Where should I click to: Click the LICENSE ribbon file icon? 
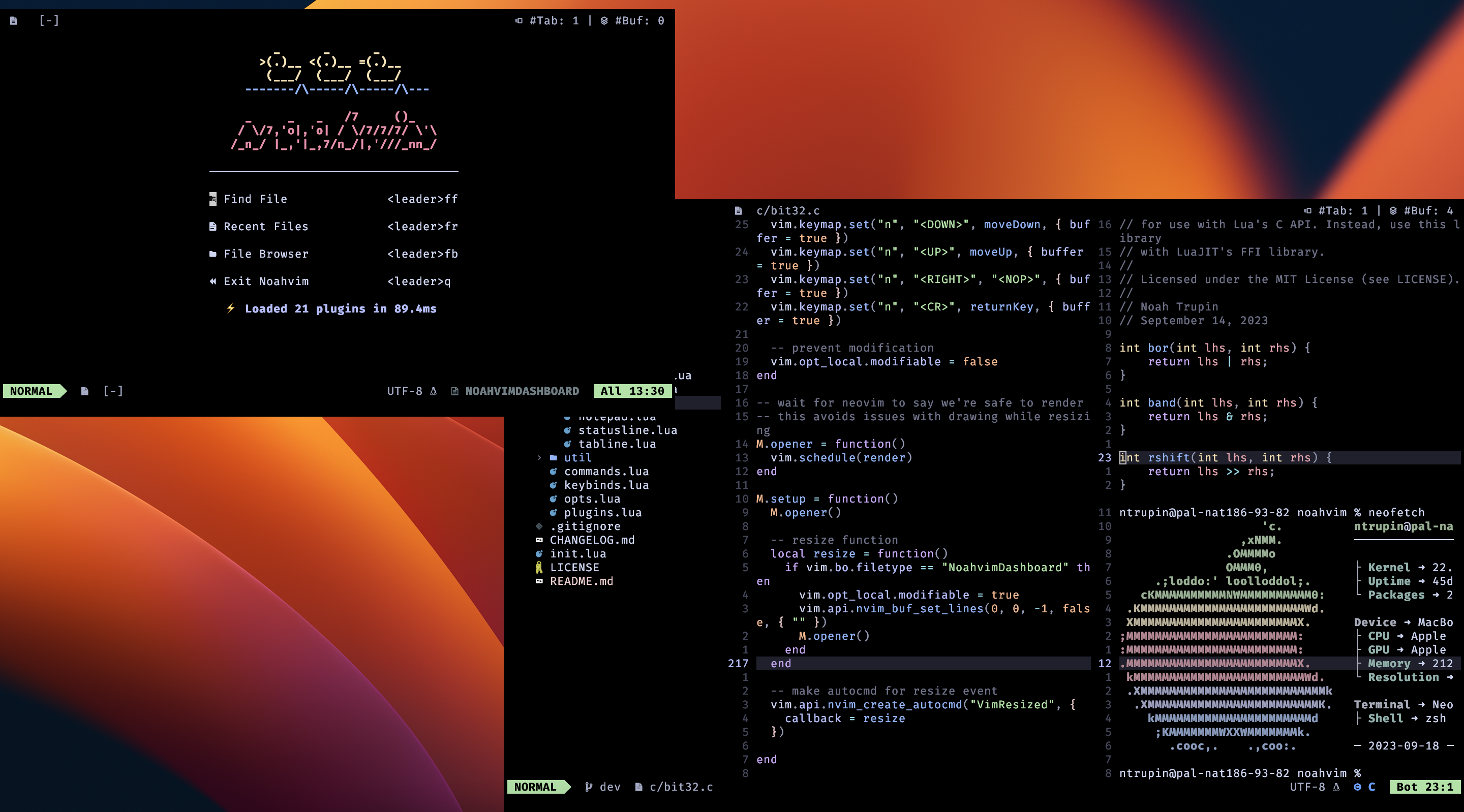click(x=539, y=567)
